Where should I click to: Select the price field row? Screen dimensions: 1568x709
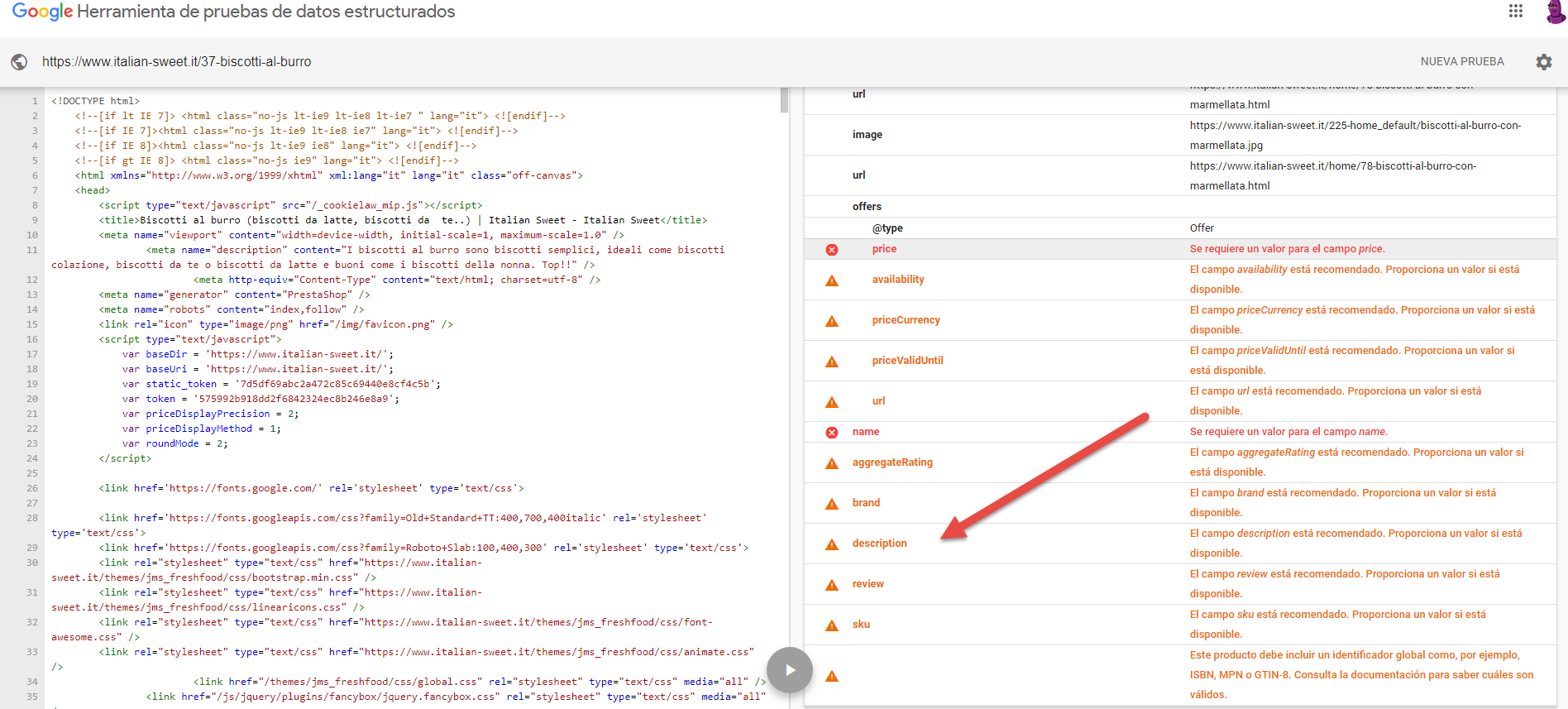1180,249
